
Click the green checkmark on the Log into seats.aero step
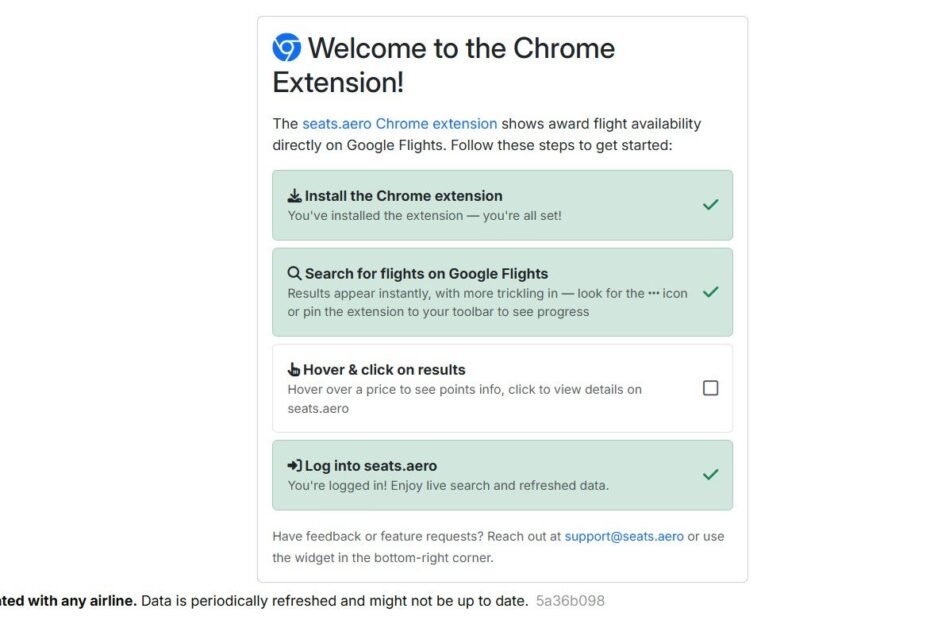pyautogui.click(x=711, y=475)
